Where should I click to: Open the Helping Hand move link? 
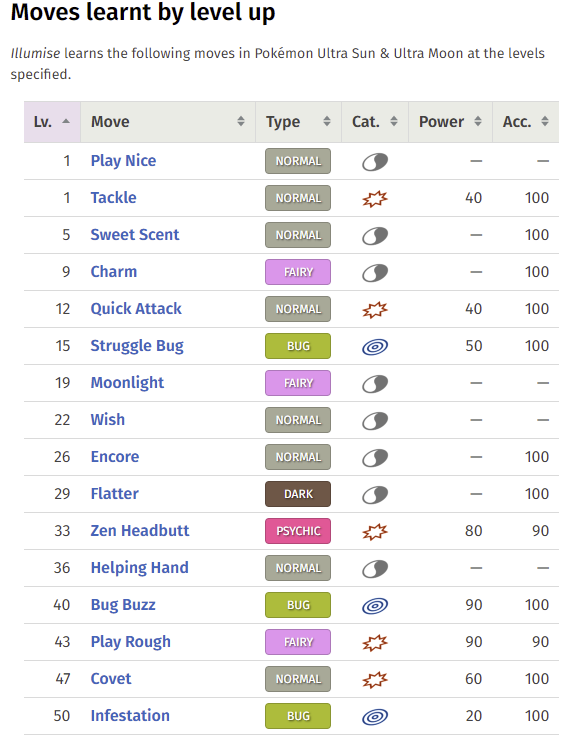click(140, 568)
